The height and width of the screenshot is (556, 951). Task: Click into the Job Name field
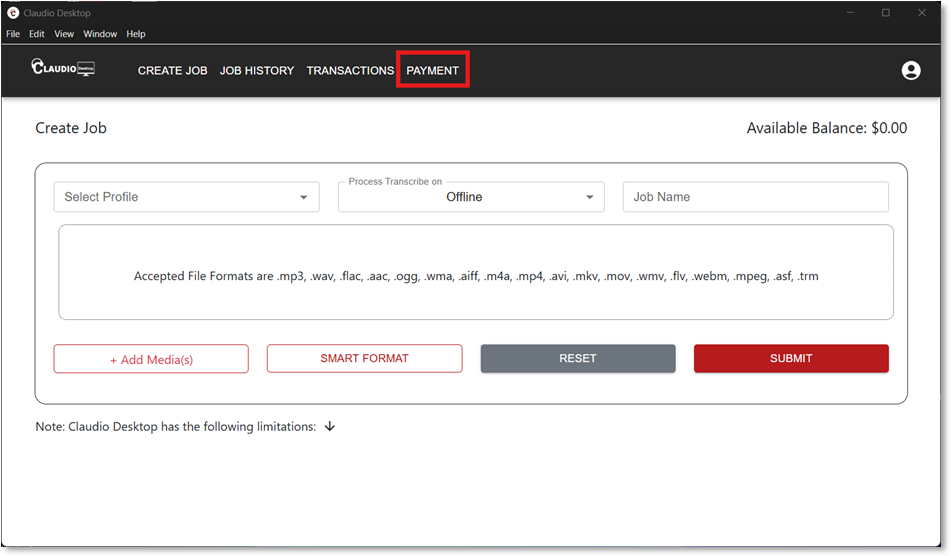pyautogui.click(x=756, y=196)
